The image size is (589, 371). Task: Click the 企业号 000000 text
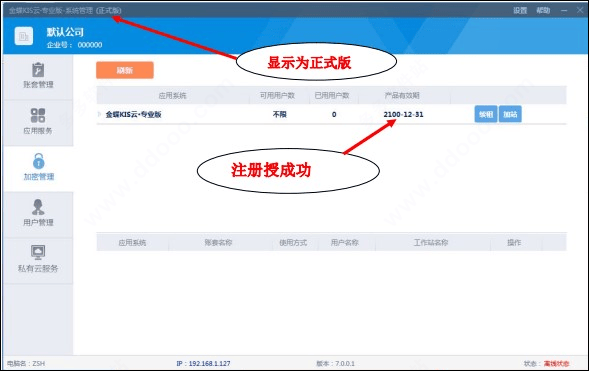pos(74,45)
